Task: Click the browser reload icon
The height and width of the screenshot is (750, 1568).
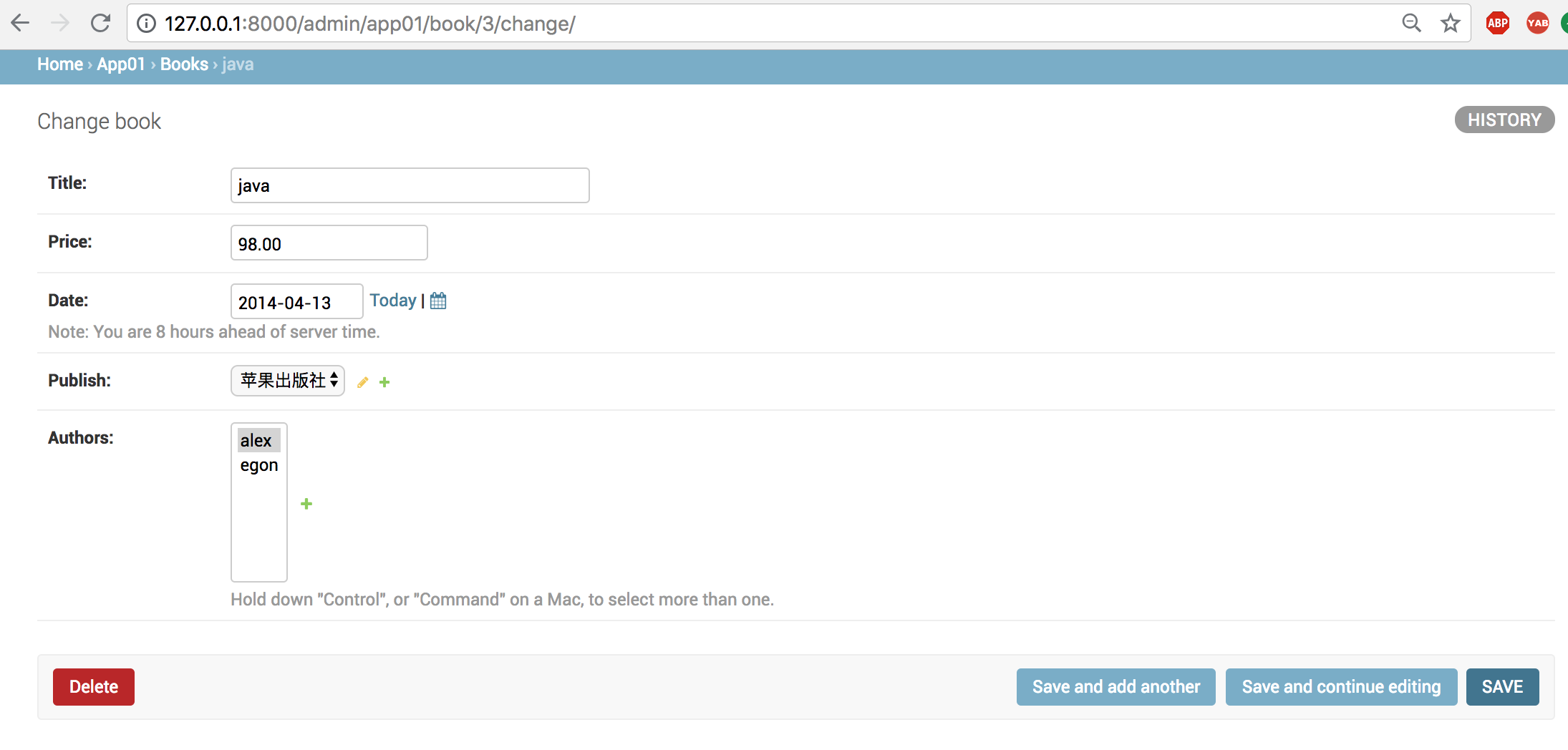Action: [100, 24]
